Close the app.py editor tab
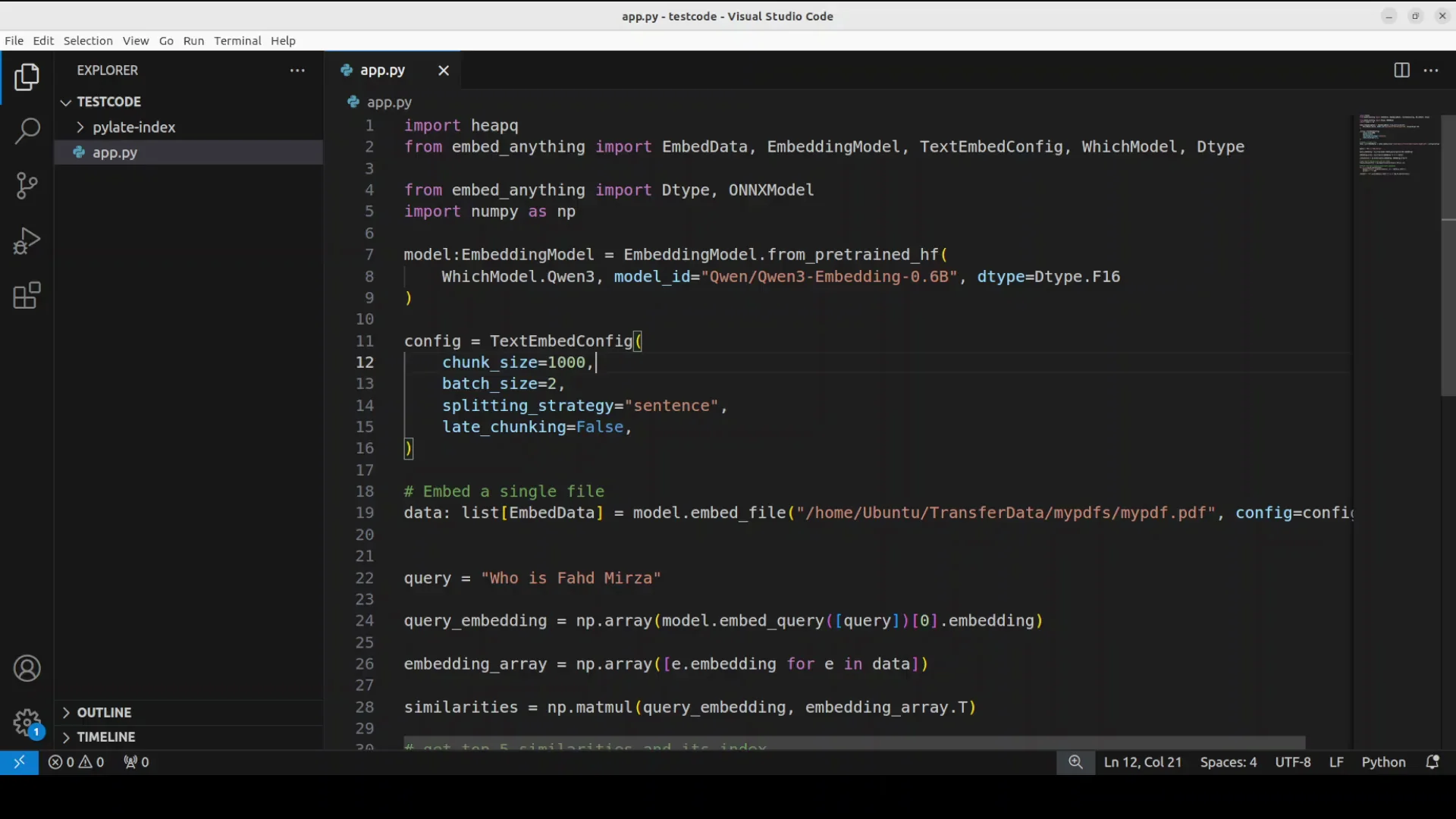The height and width of the screenshot is (819, 1456). tap(444, 71)
